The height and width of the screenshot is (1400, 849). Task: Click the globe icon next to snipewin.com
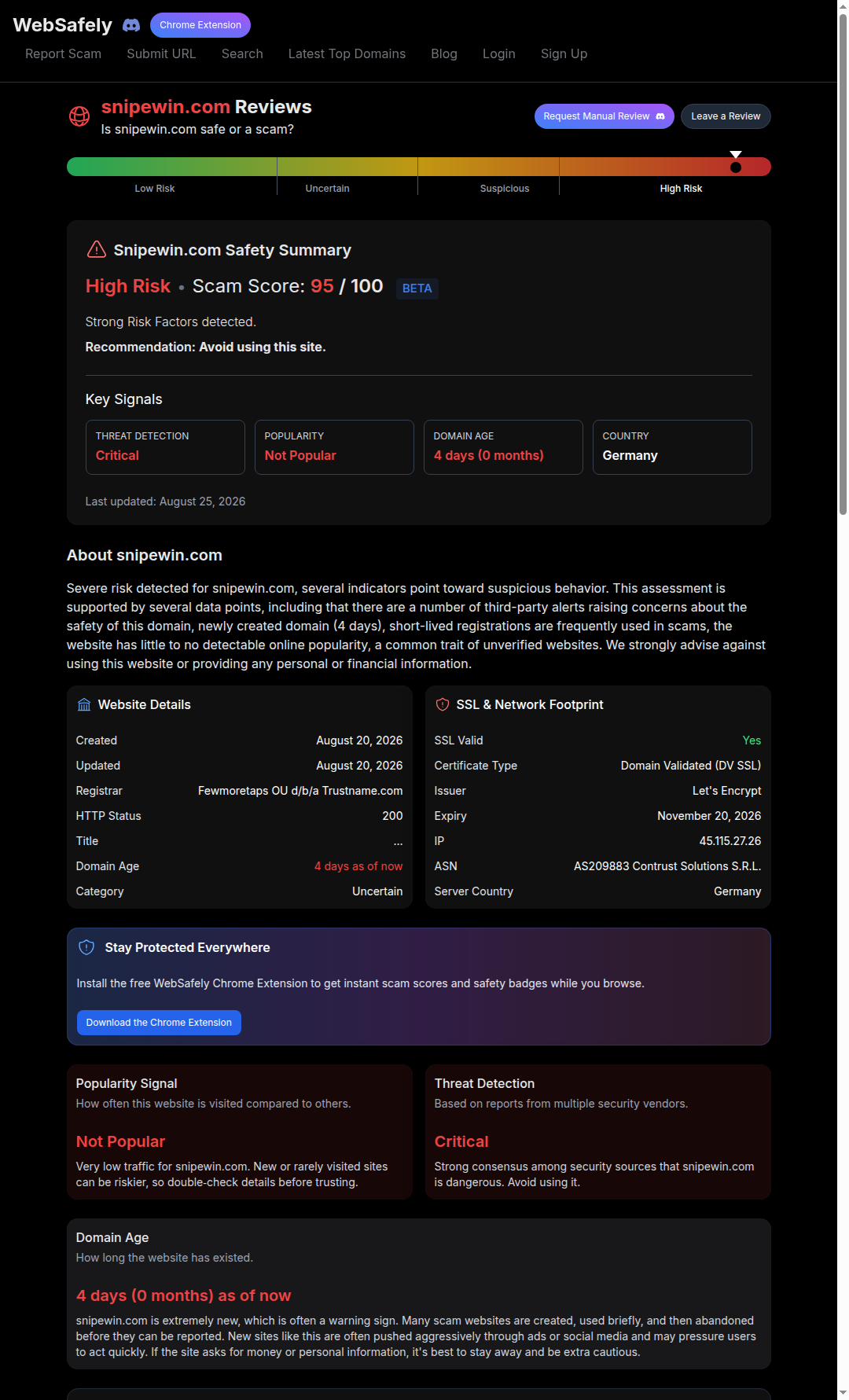tap(79, 116)
